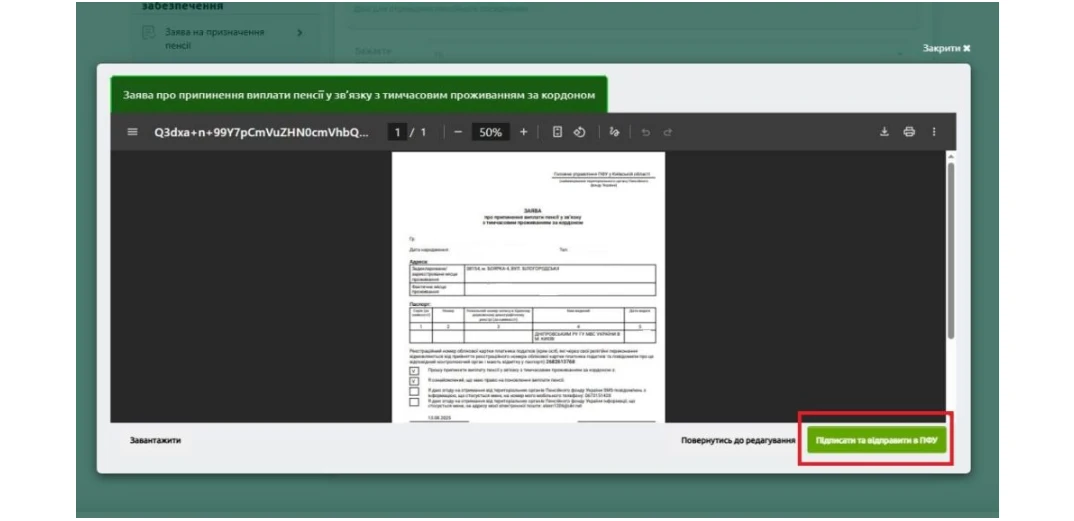1074x521 pixels.
Task: Rotate the PDF page counterclockwise
Action: 579,132
